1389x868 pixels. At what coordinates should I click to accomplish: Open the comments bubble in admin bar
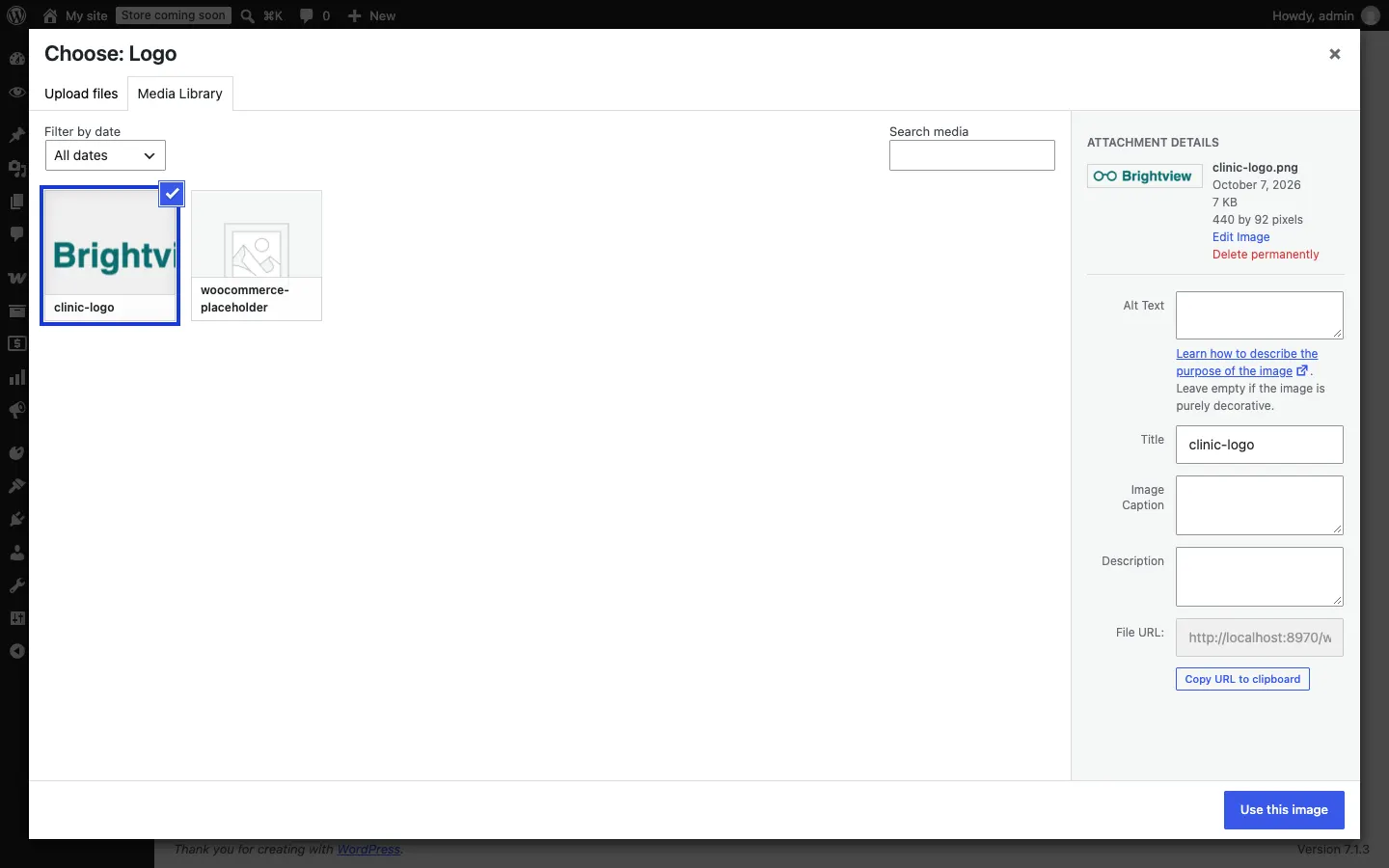pos(306,15)
